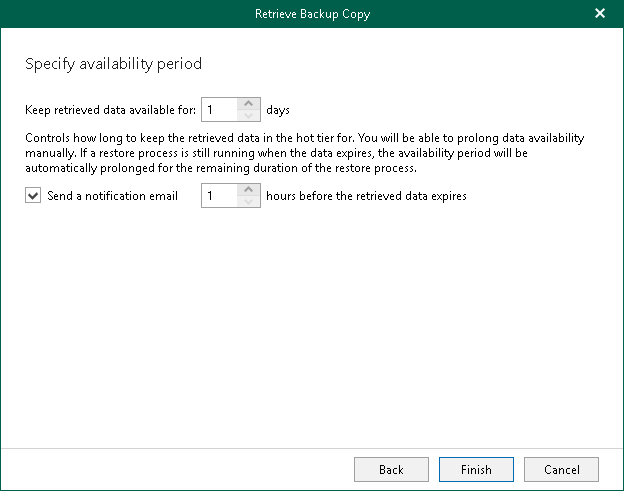
Task: Go Back to the previous step
Action: (x=391, y=469)
